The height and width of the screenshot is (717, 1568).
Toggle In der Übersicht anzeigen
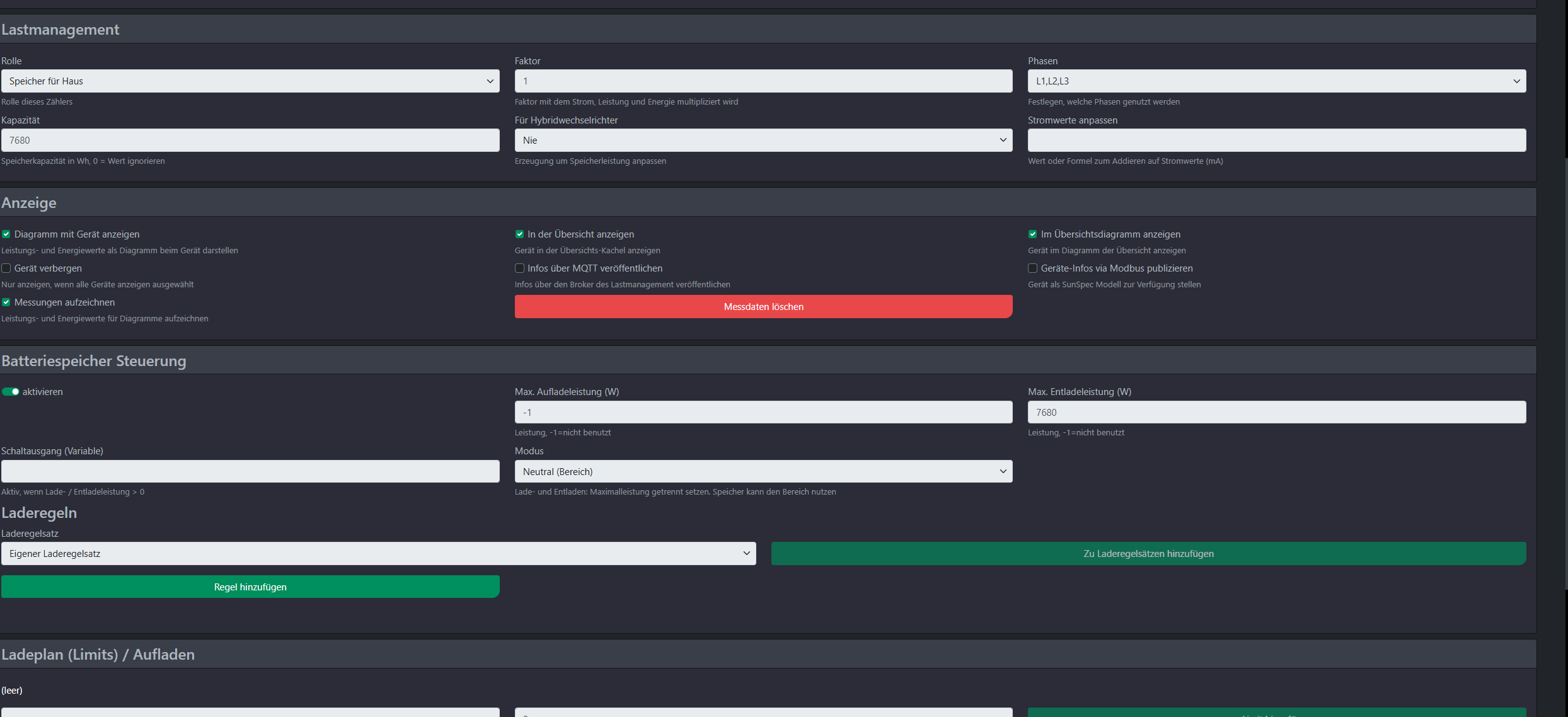click(519, 234)
